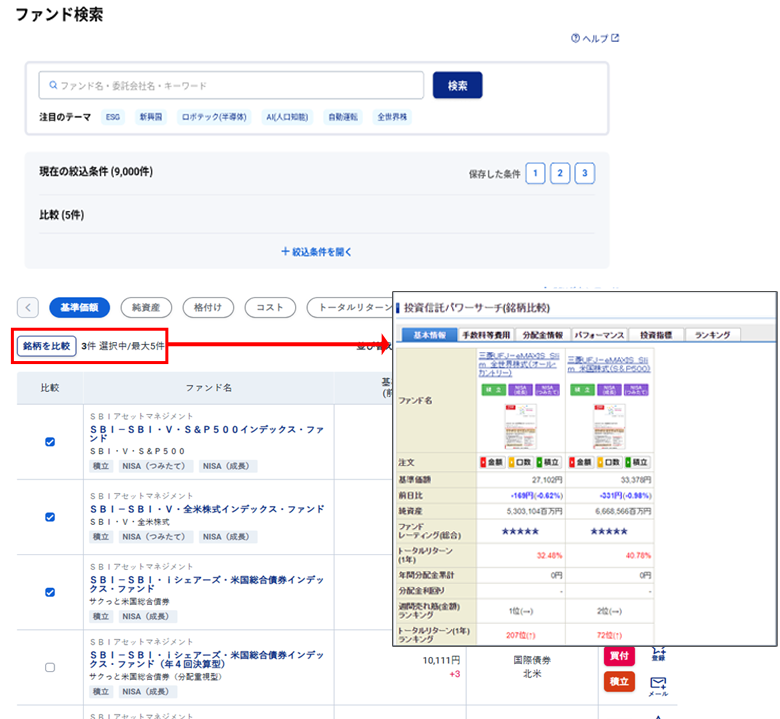Select ESG theme tag

(x=113, y=117)
